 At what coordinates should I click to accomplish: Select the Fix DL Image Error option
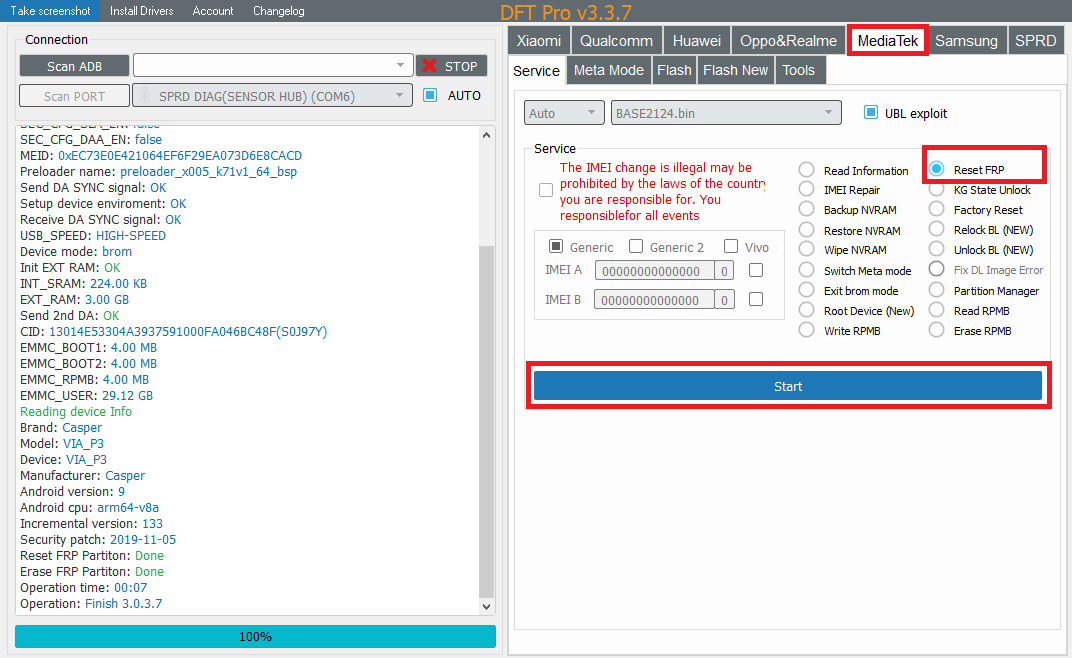click(937, 269)
